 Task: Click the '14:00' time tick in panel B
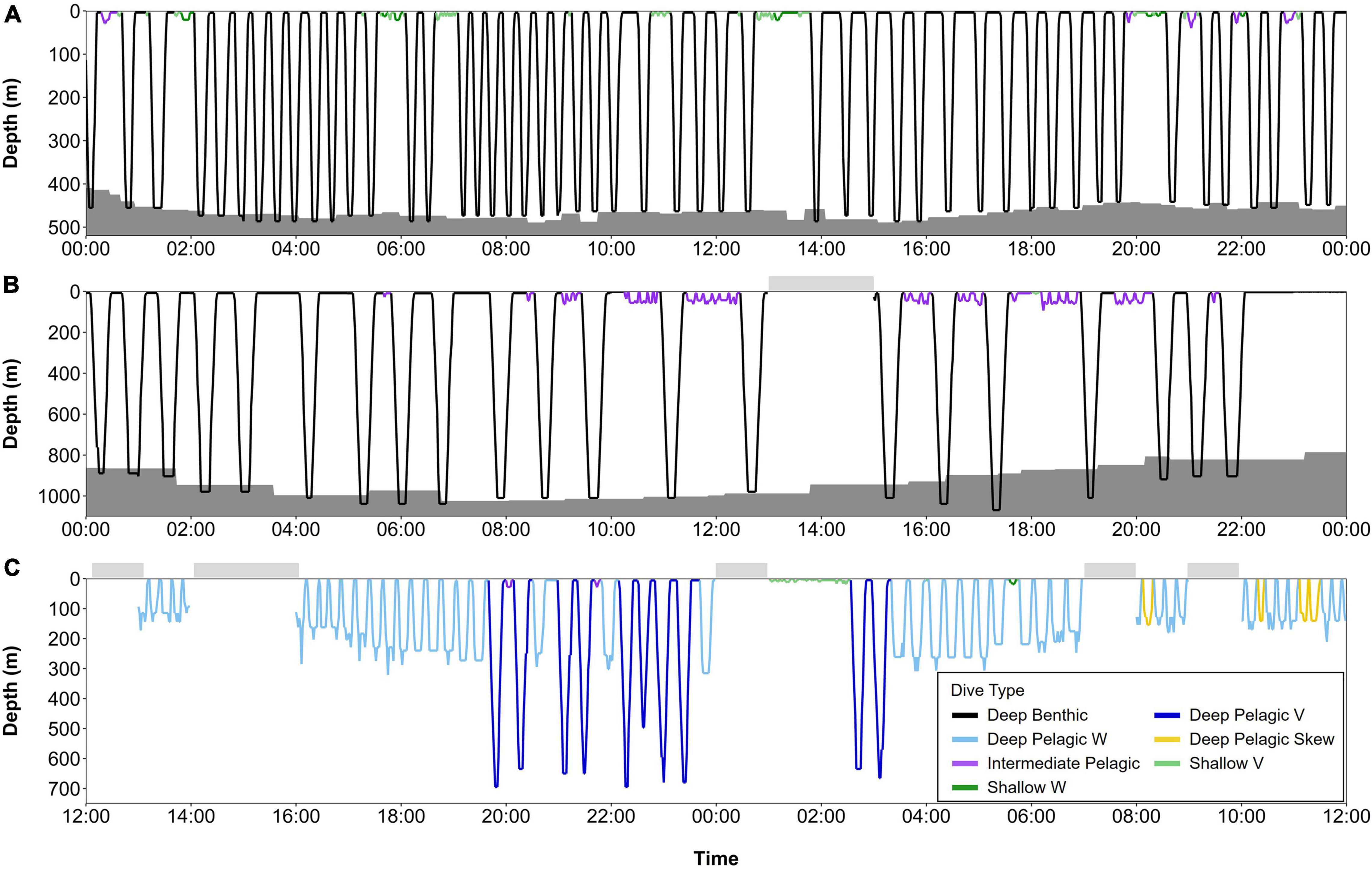821,529
